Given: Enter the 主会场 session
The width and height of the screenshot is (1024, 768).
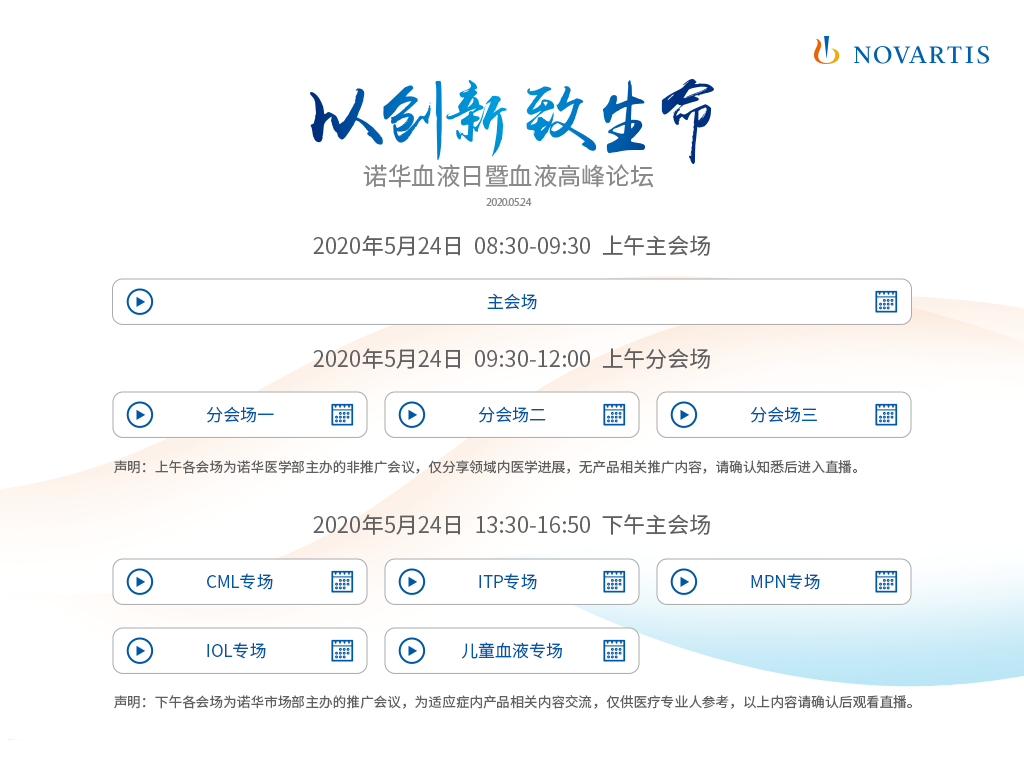Looking at the screenshot, I should tap(512, 302).
